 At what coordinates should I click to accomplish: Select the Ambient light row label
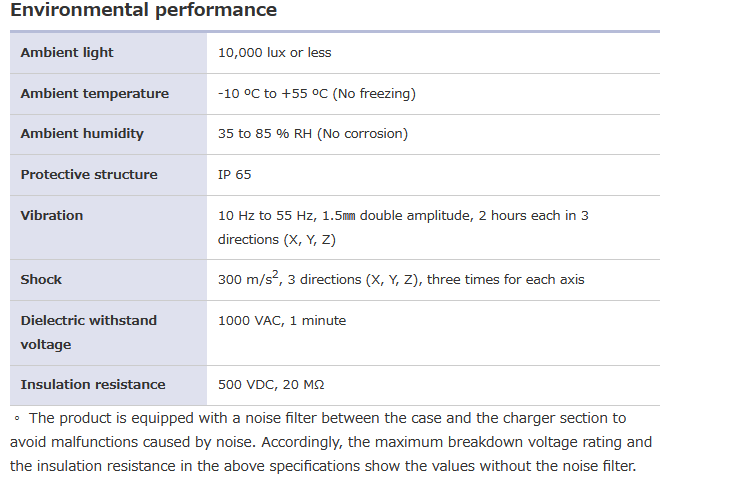[67, 53]
